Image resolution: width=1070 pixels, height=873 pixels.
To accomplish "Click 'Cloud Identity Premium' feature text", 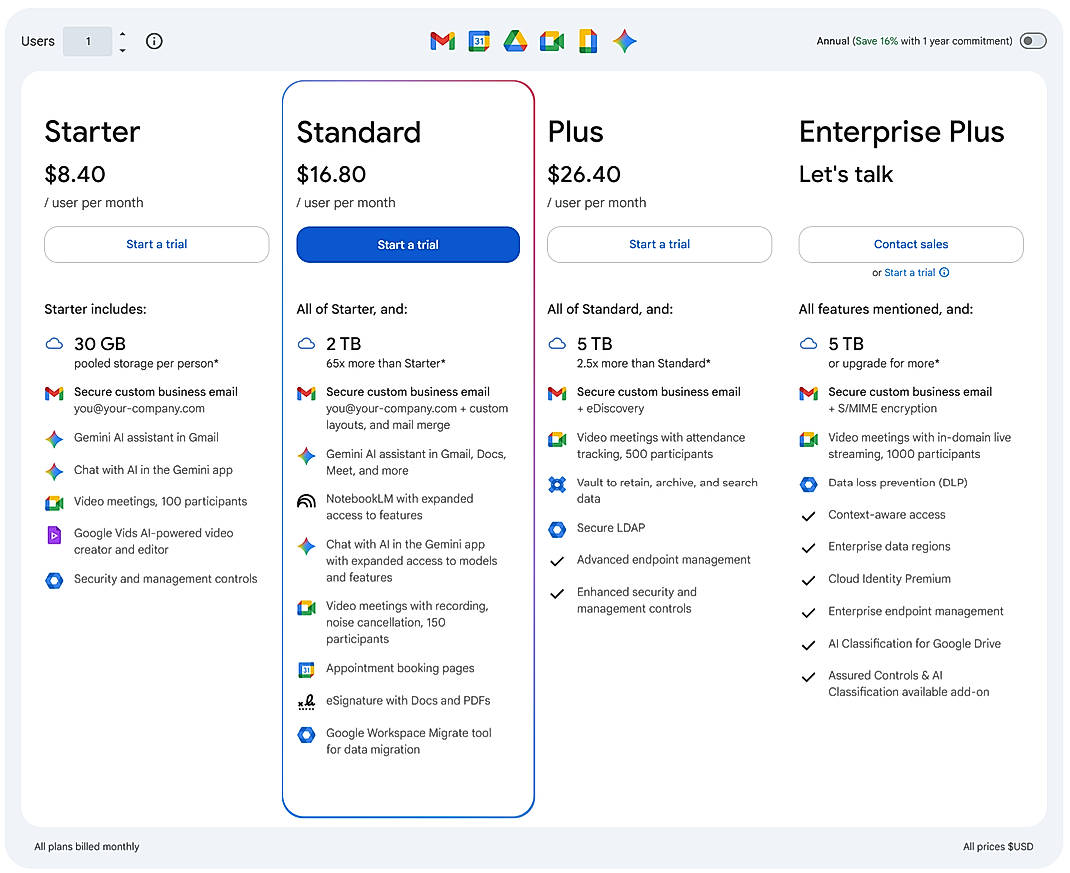I will pos(889,578).
